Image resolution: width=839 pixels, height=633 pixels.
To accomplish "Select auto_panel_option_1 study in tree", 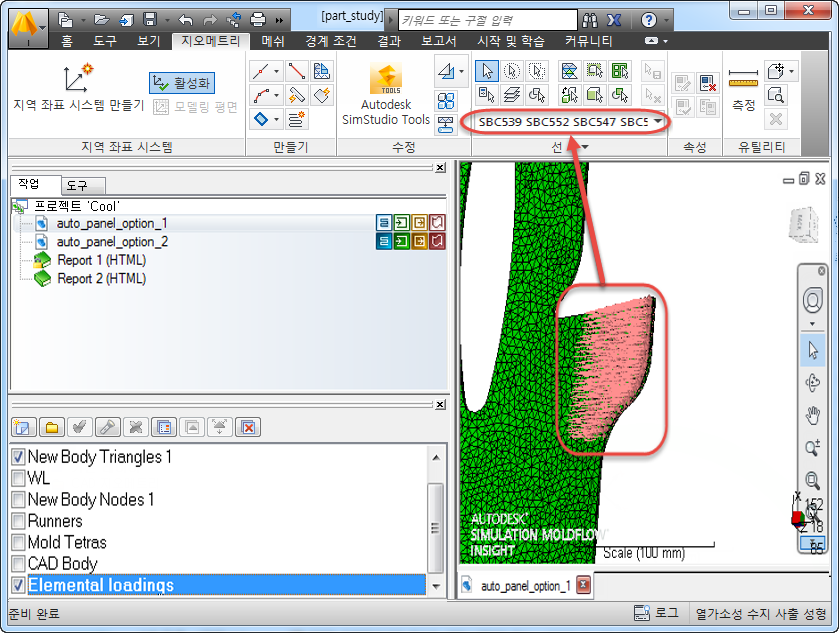I will (x=112, y=223).
